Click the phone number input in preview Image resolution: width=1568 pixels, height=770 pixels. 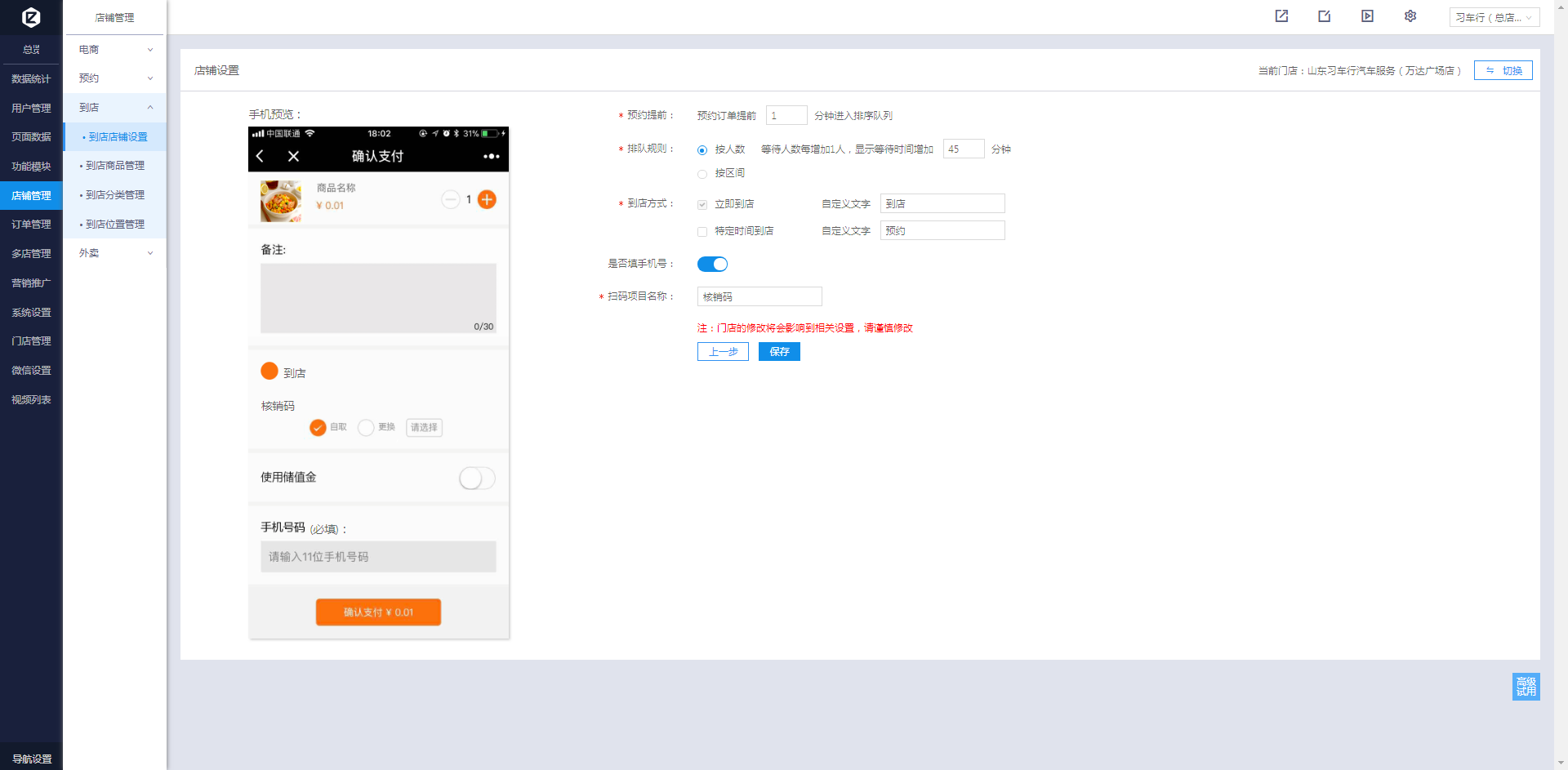tap(378, 557)
